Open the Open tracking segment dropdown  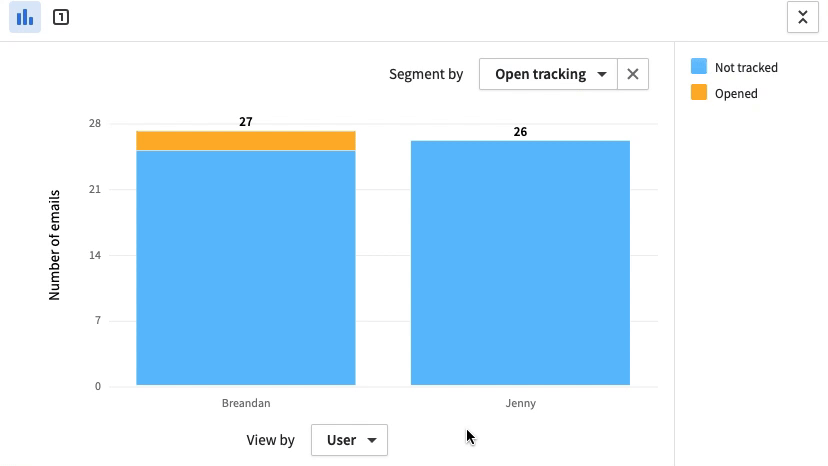[x=548, y=74]
